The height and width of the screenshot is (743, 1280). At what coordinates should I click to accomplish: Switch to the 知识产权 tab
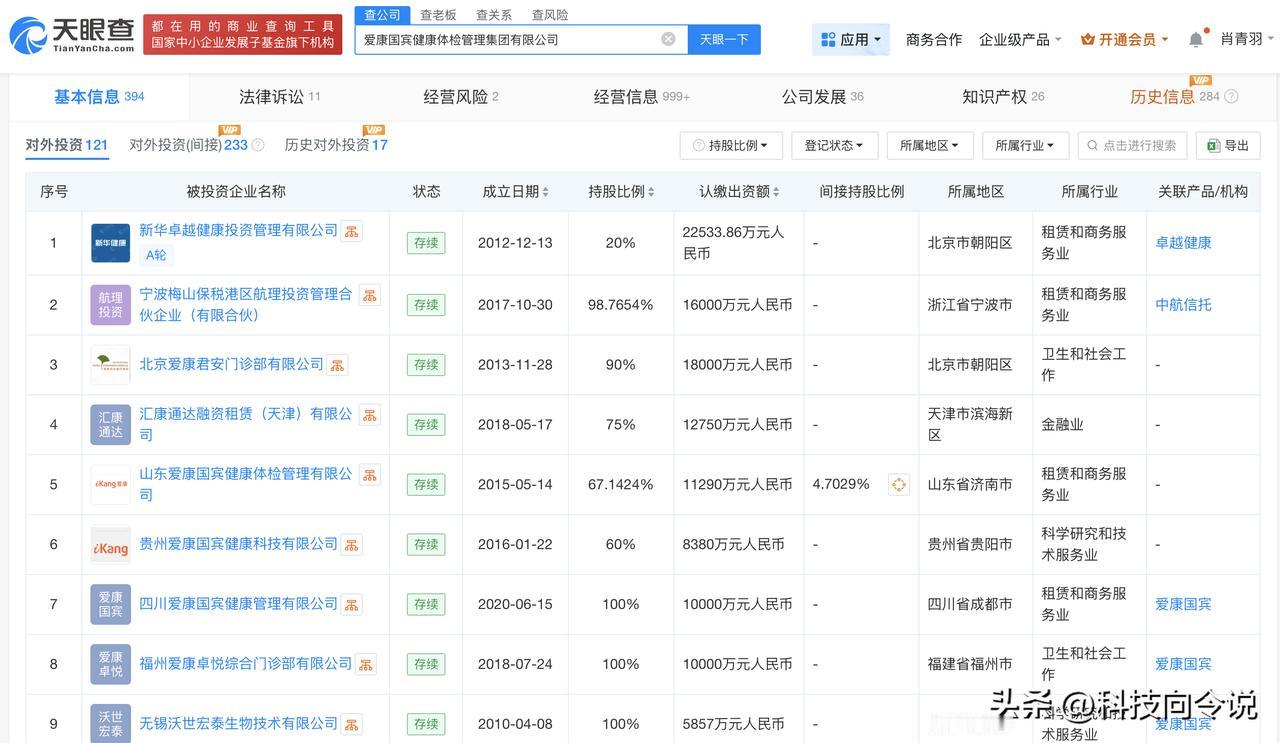(1003, 97)
